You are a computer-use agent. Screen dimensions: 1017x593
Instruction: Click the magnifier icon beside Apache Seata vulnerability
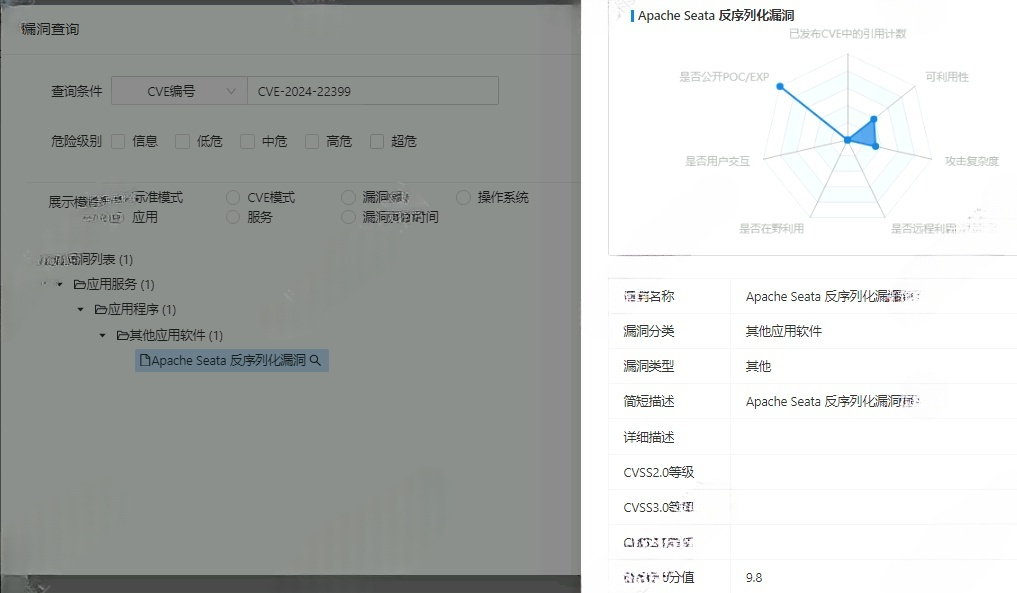[317, 360]
